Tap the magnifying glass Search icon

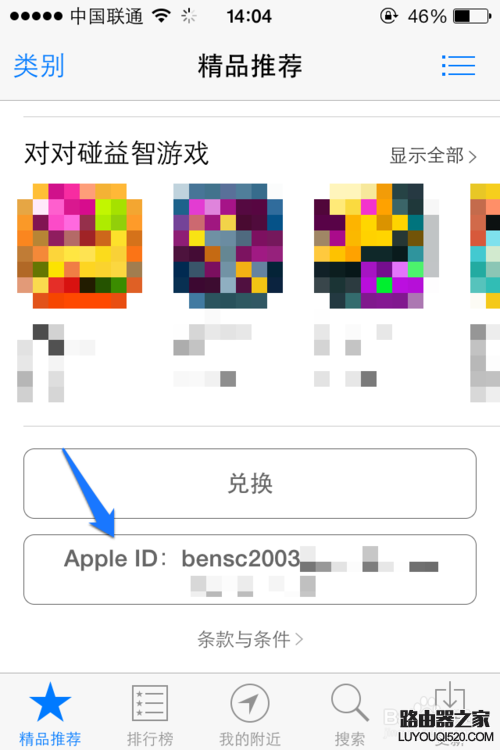349,702
